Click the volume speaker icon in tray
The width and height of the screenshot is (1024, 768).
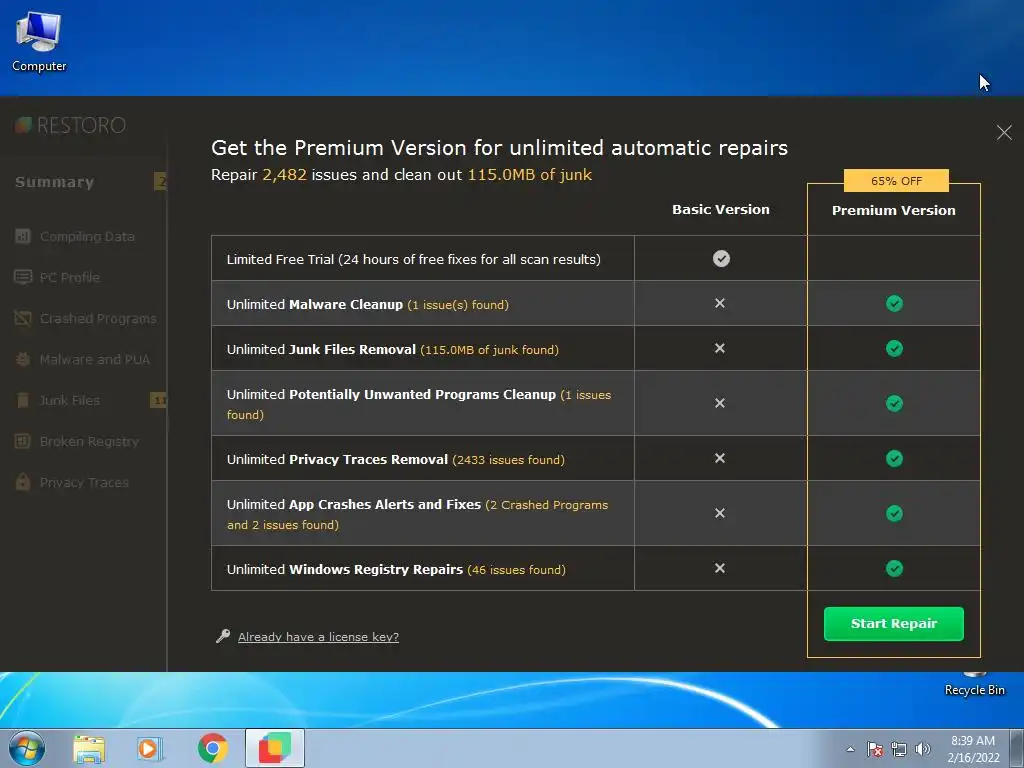point(922,749)
